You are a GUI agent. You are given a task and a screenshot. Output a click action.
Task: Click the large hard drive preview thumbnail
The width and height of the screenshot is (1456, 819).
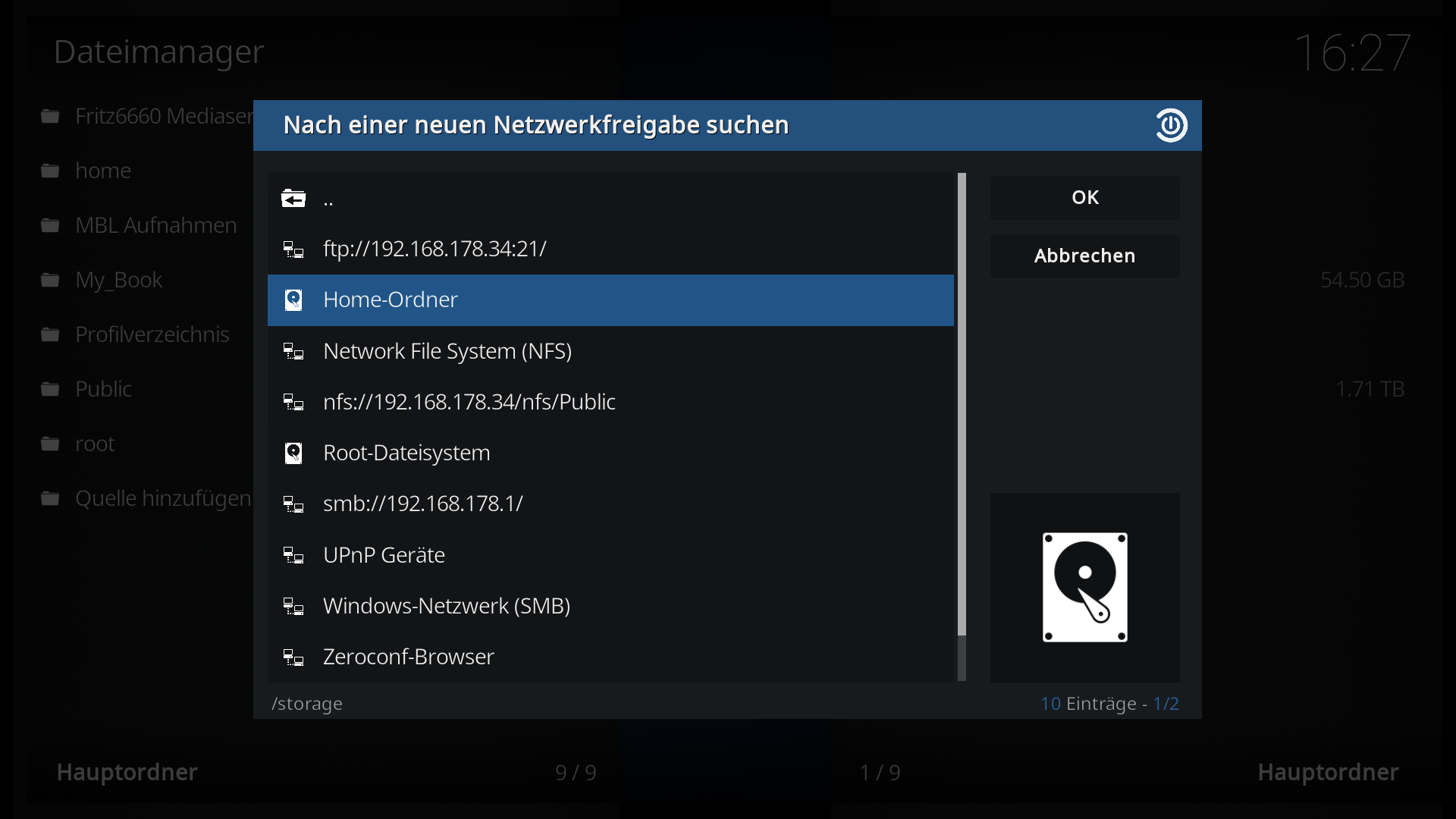[1084, 587]
